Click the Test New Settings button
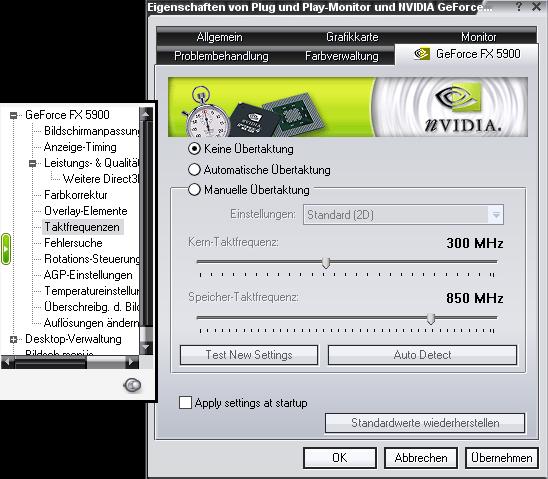Image resolution: width=548 pixels, height=479 pixels. [x=249, y=355]
